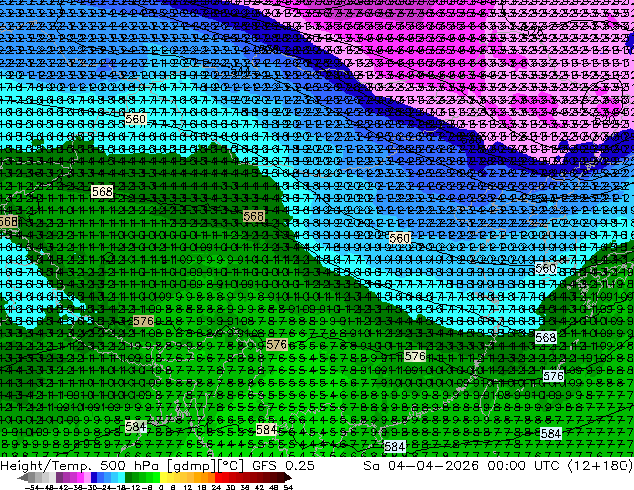This screenshot has height=490, width=634.
Task: Click the "(12+180)" forecast hour text
Action: point(600,465)
